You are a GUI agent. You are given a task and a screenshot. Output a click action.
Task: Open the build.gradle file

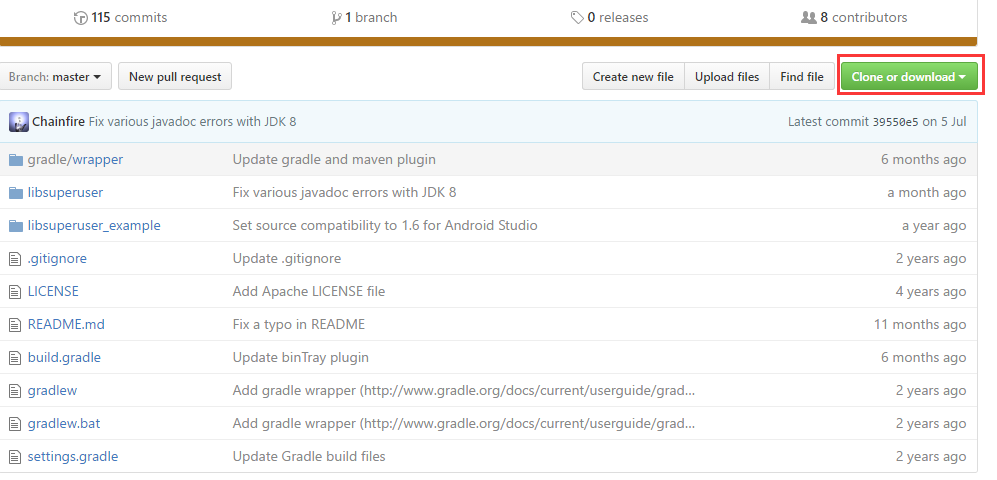(x=64, y=357)
